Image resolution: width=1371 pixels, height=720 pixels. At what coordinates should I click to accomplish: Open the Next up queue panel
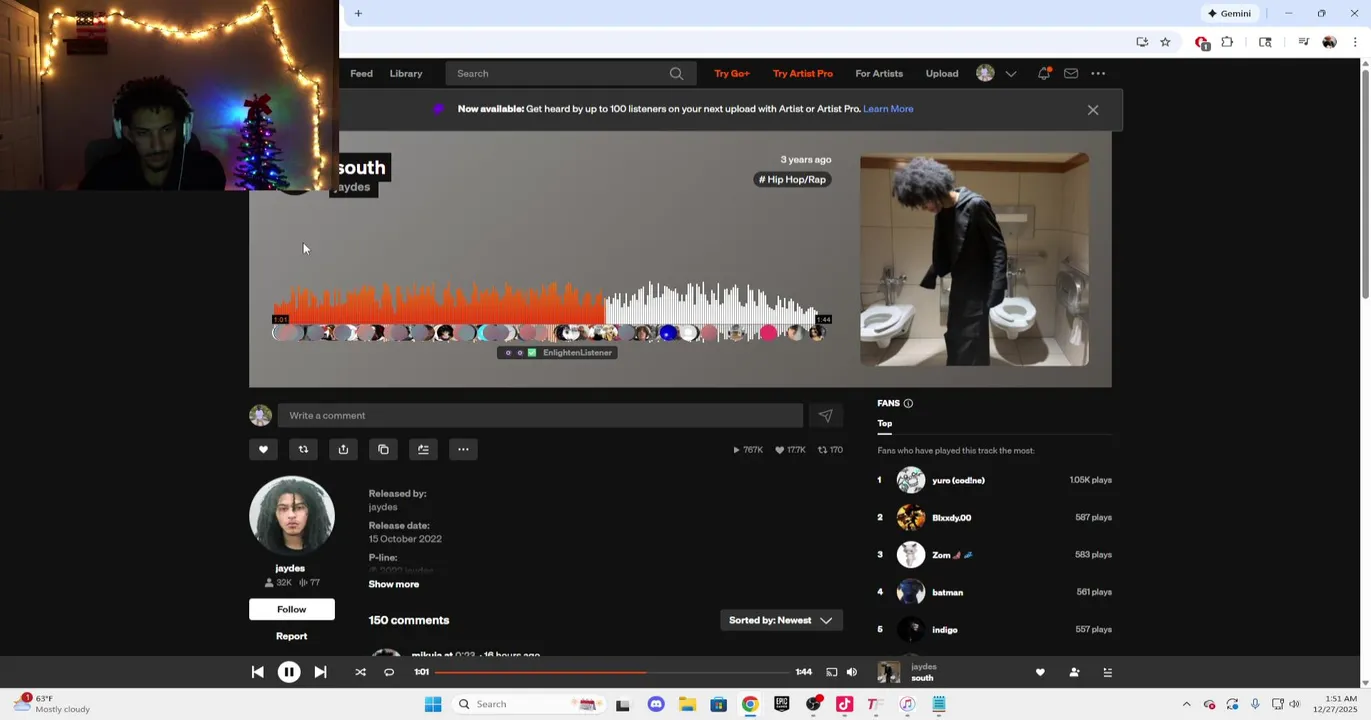(1107, 672)
